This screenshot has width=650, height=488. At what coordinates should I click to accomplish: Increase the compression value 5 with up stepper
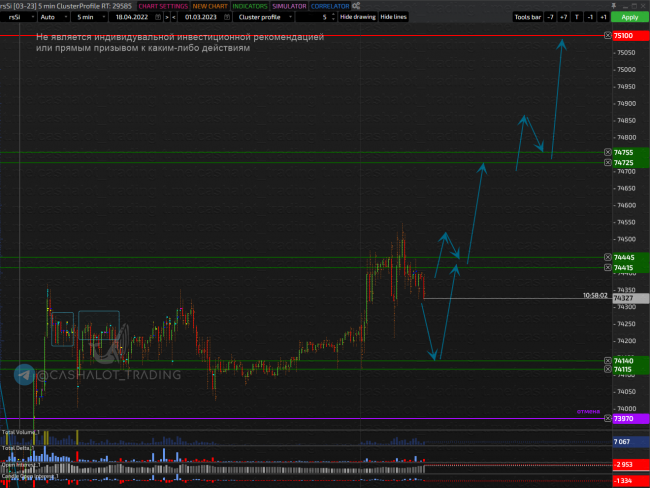point(333,15)
